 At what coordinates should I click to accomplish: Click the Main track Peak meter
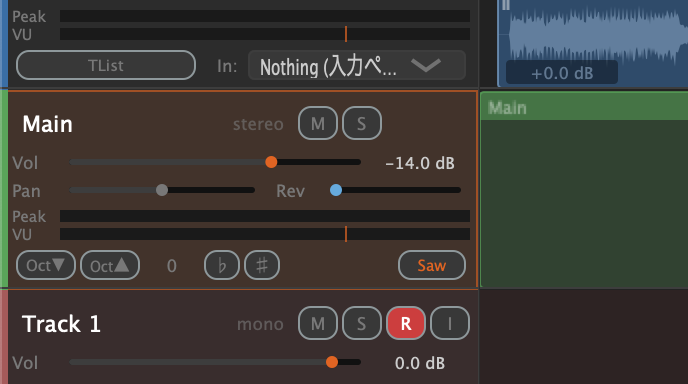point(265,216)
